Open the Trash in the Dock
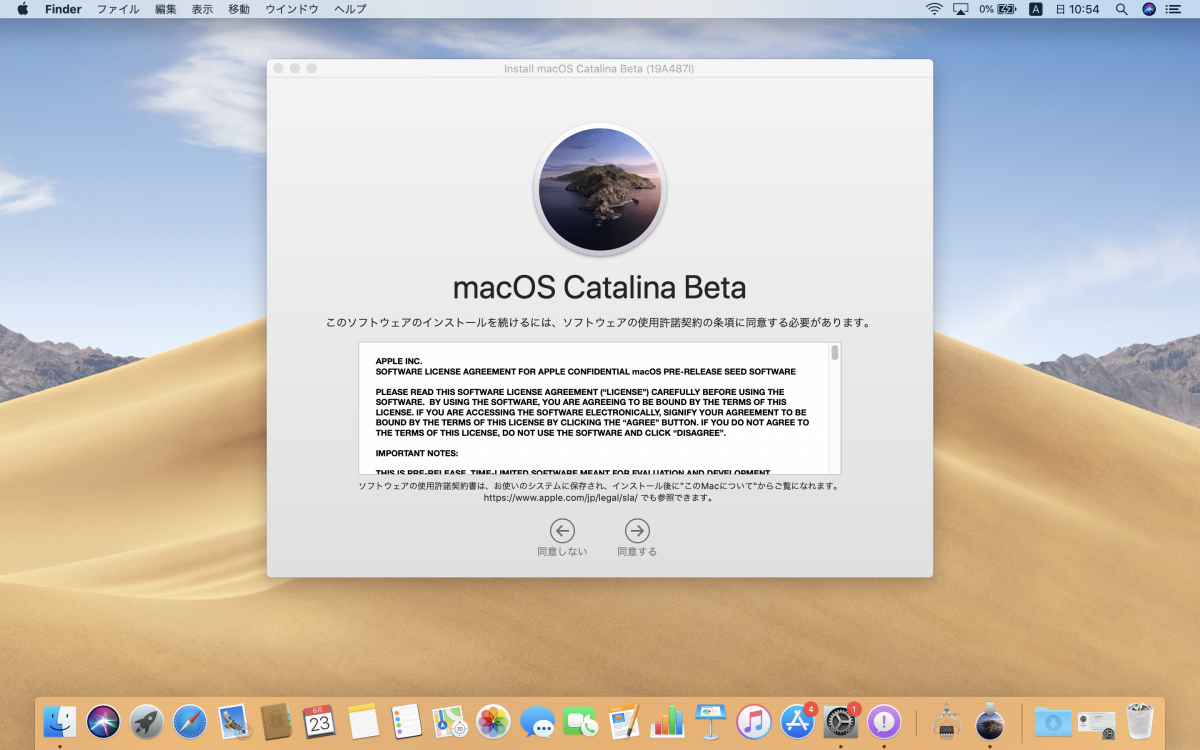This screenshot has width=1200, height=750. (x=1139, y=721)
